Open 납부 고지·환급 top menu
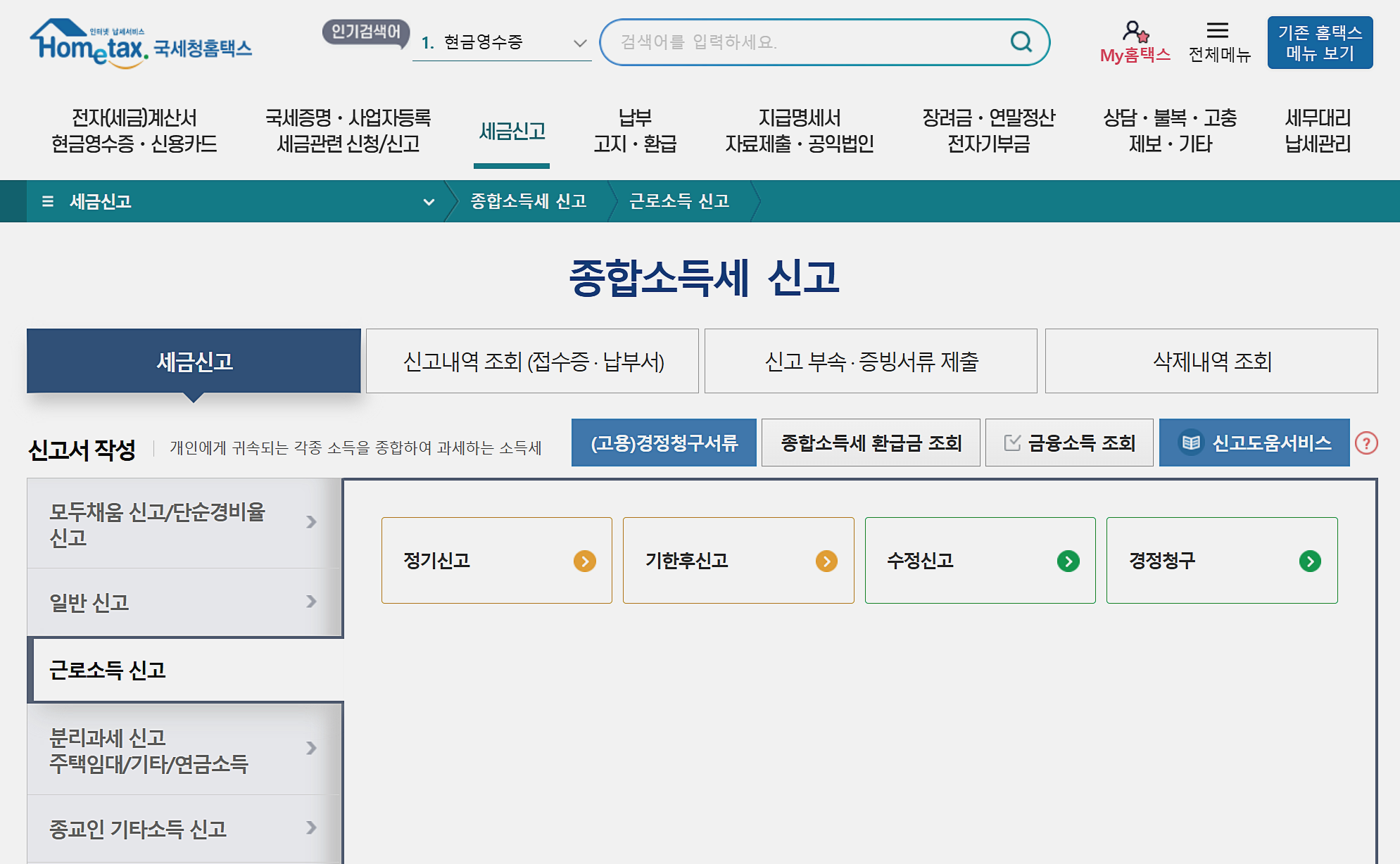This screenshot has height=864, width=1400. [x=634, y=130]
